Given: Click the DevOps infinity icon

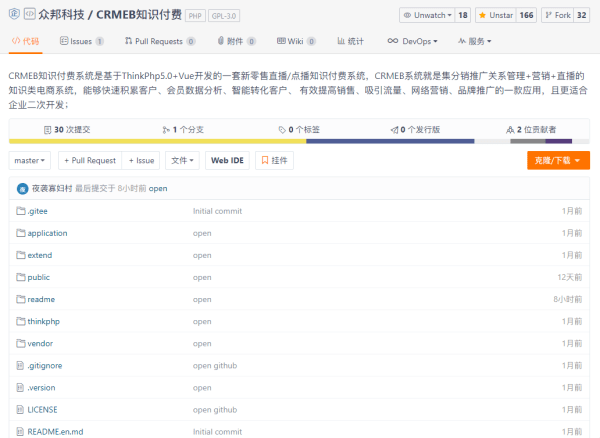Looking at the screenshot, I should point(393,41).
